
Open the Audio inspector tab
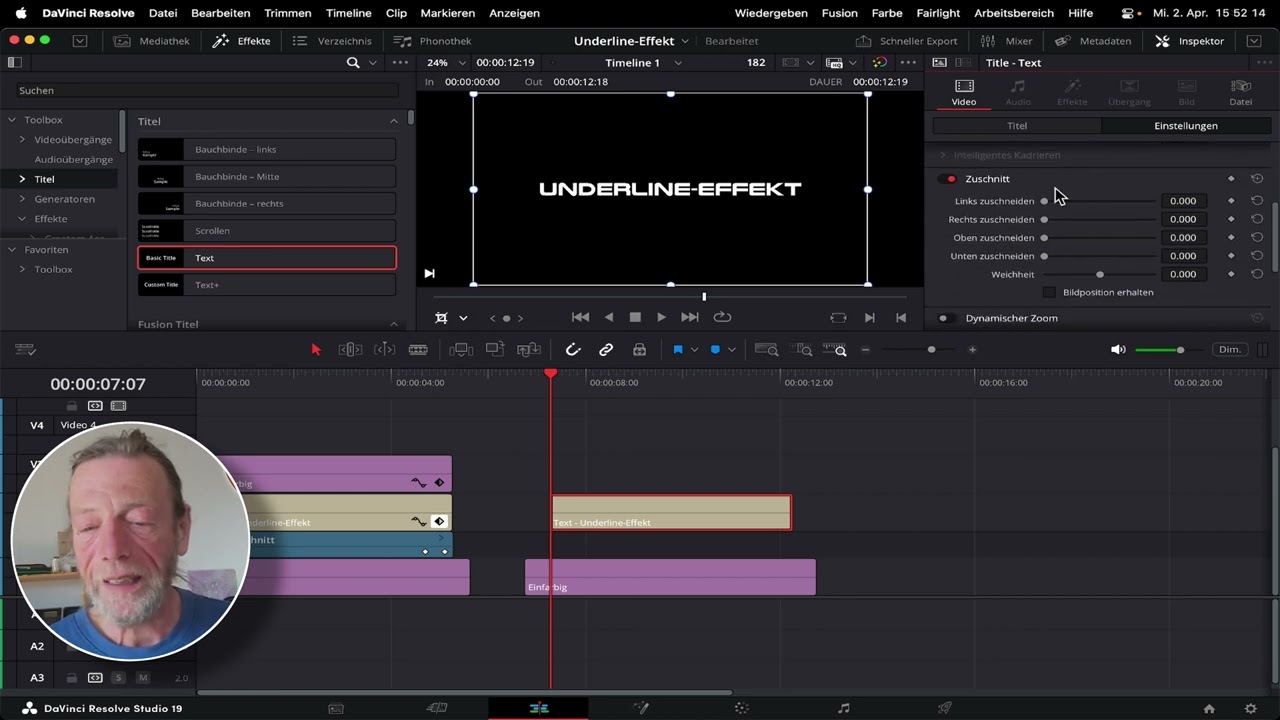click(x=1018, y=92)
